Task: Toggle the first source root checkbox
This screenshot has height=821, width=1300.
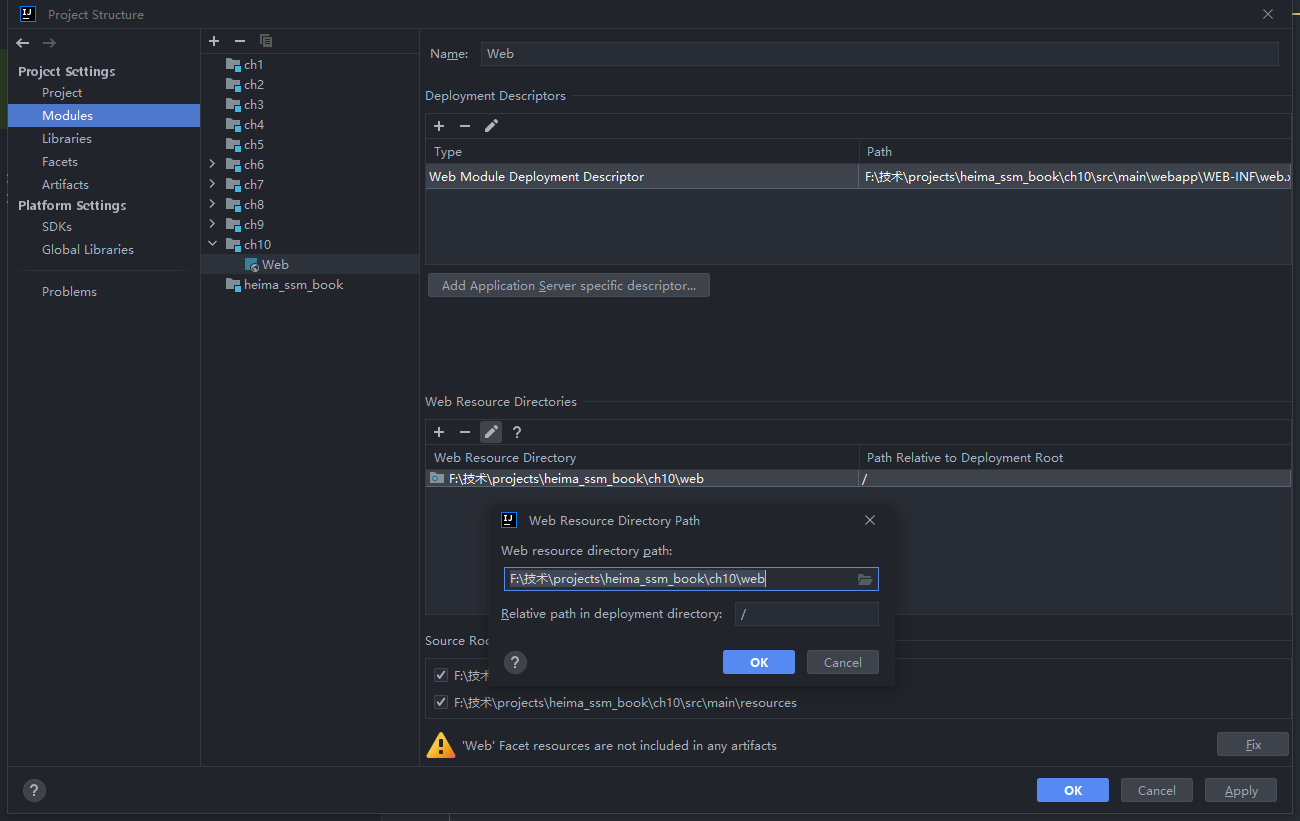Action: pyautogui.click(x=441, y=675)
